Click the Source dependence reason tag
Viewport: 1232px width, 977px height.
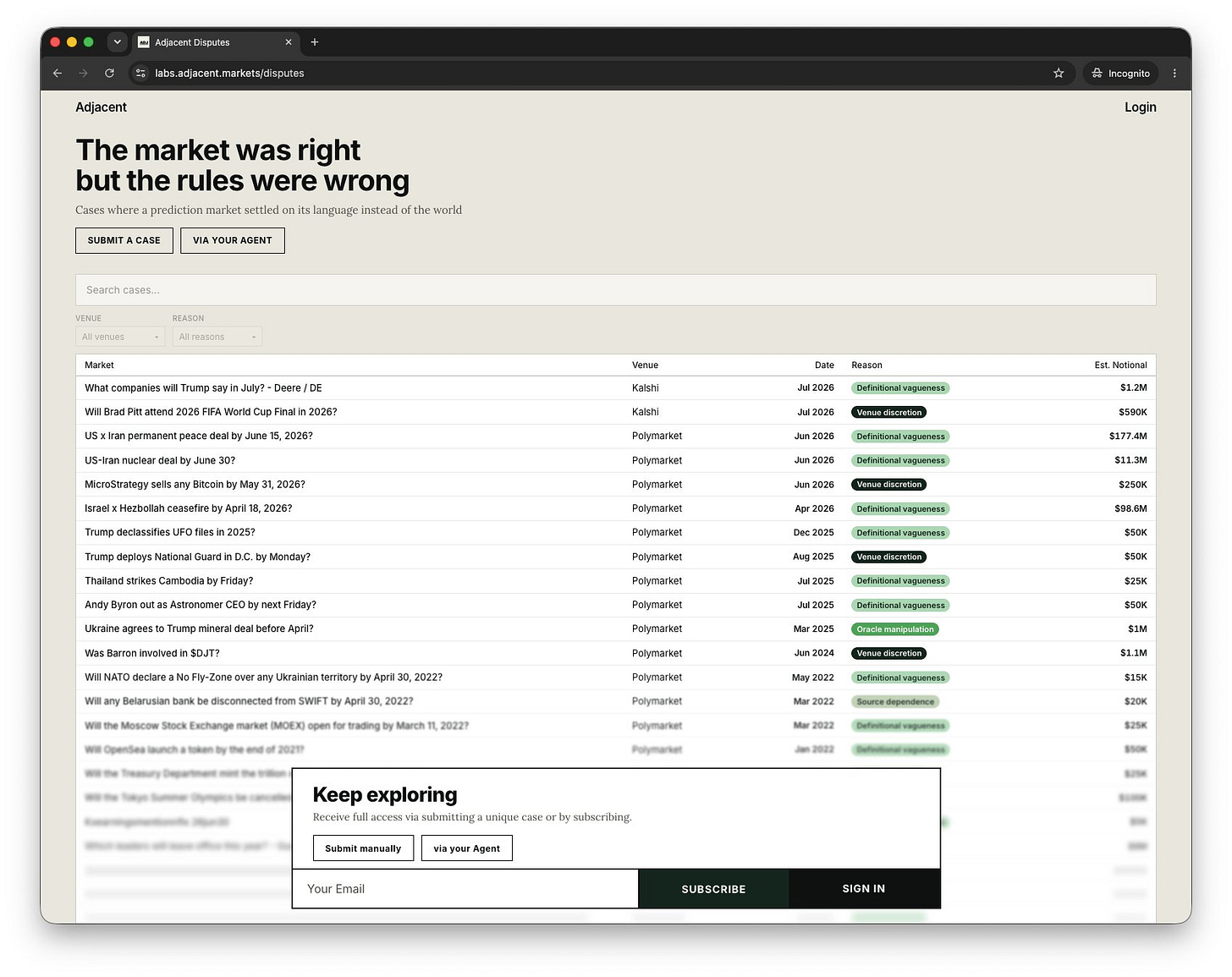(x=895, y=702)
